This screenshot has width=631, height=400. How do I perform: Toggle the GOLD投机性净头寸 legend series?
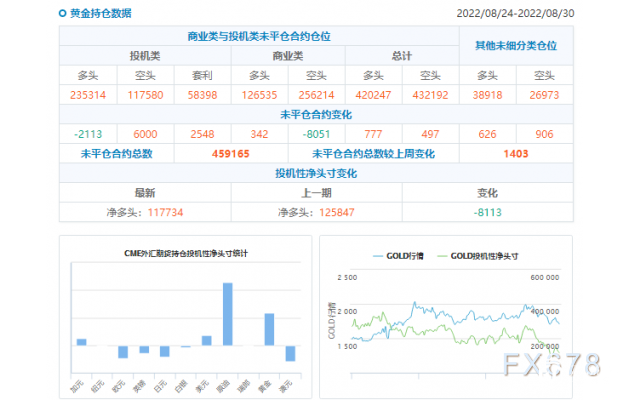pyautogui.click(x=479, y=256)
